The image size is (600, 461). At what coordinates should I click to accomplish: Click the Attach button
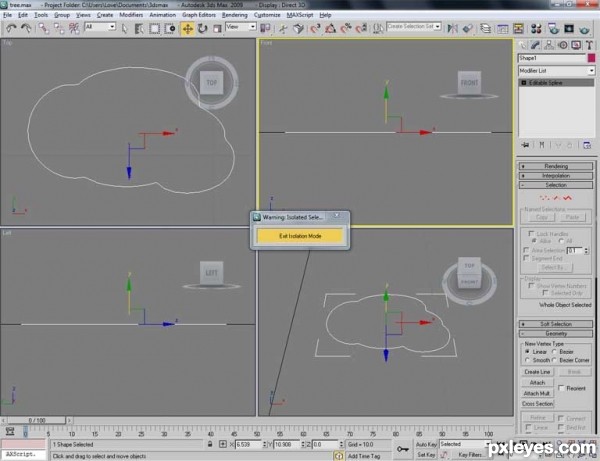pyautogui.click(x=537, y=383)
